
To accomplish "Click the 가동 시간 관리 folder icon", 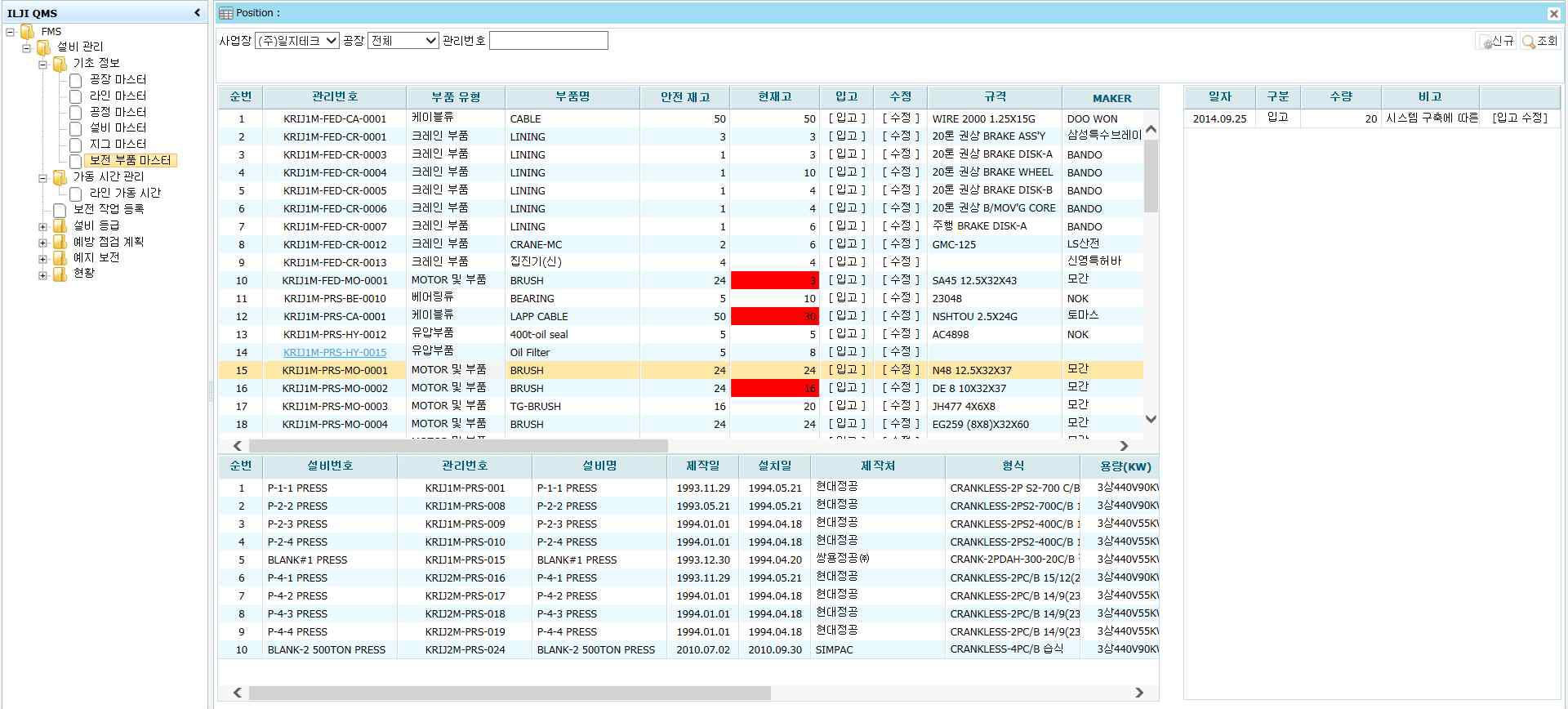I will tap(60, 176).
